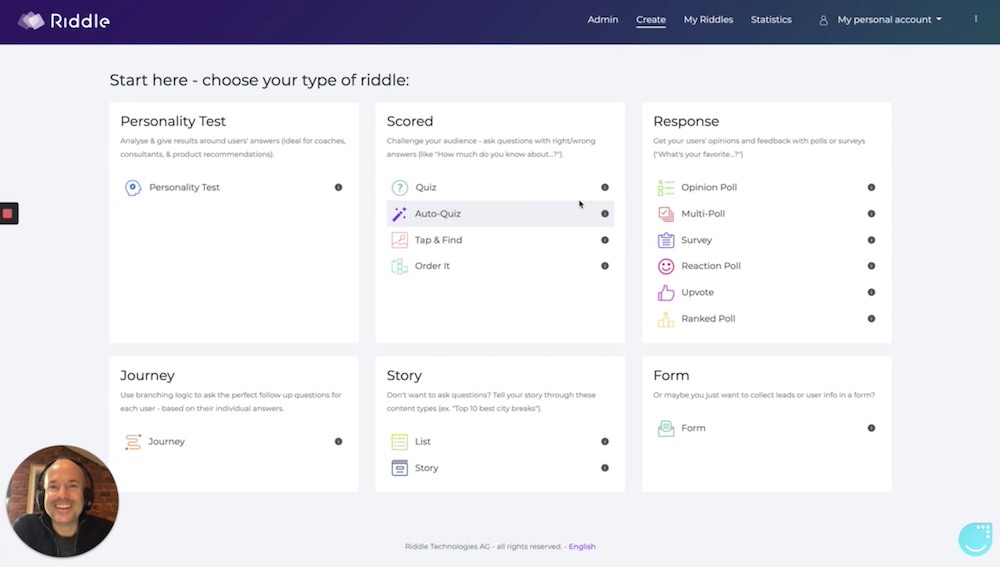The image size is (1000, 567).
Task: Change language via English link
Action: coord(582,547)
